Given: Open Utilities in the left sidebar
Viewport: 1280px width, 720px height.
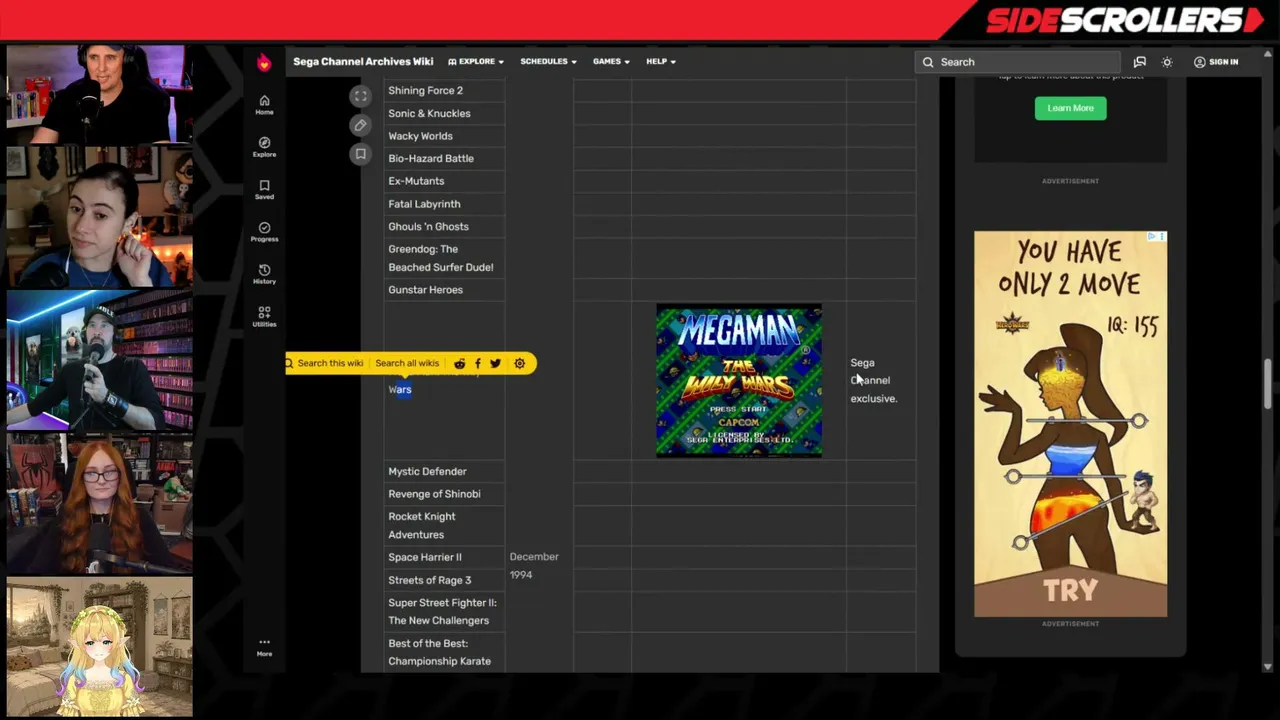Looking at the screenshot, I should click(x=264, y=316).
